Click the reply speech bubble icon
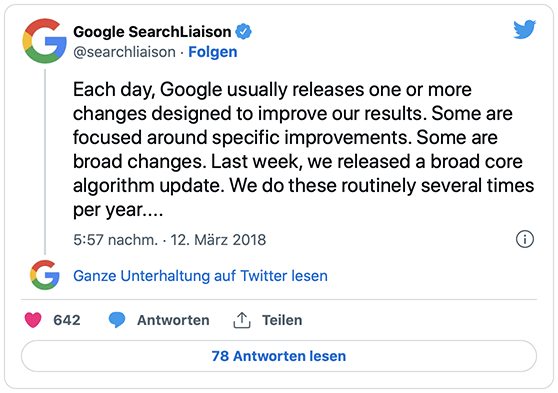This screenshot has width=558, height=393. (117, 320)
